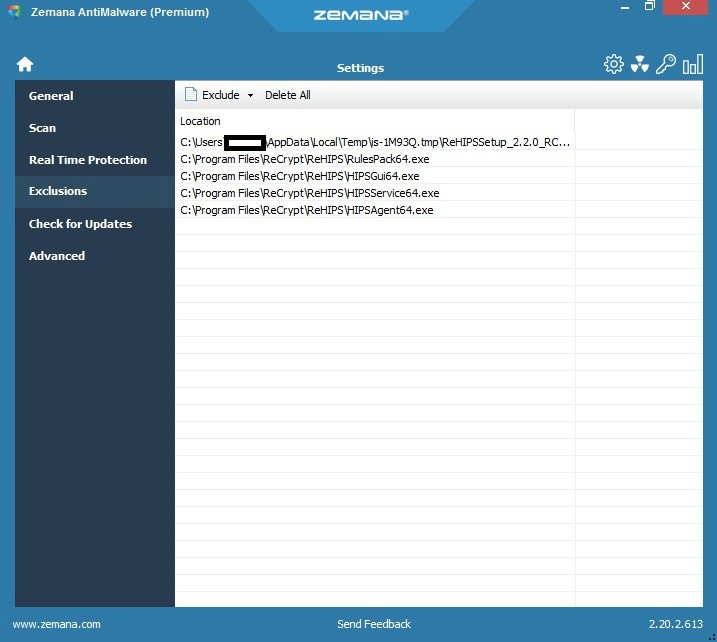Minimize the Zemana AntiMalware window
The image size is (717, 642).
[x=625, y=7]
